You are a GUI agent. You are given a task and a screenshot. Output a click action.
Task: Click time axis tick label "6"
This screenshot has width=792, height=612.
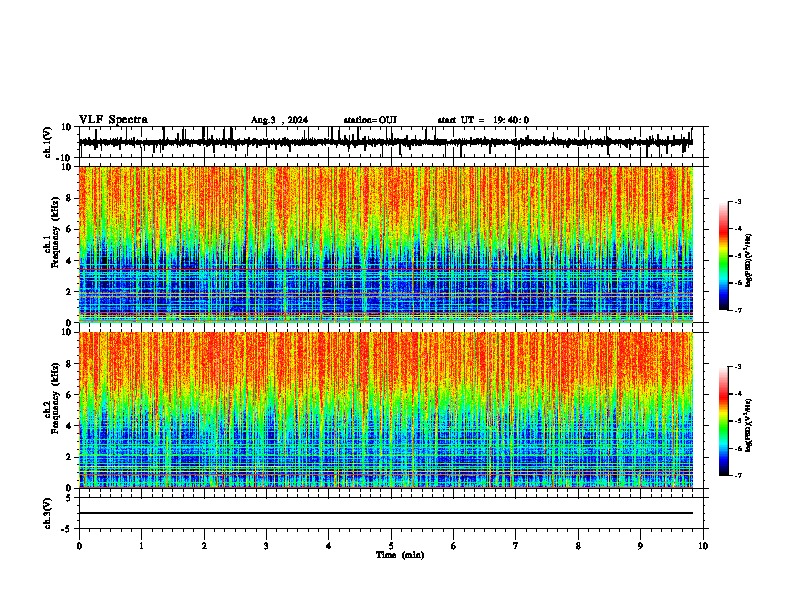pyautogui.click(x=454, y=546)
